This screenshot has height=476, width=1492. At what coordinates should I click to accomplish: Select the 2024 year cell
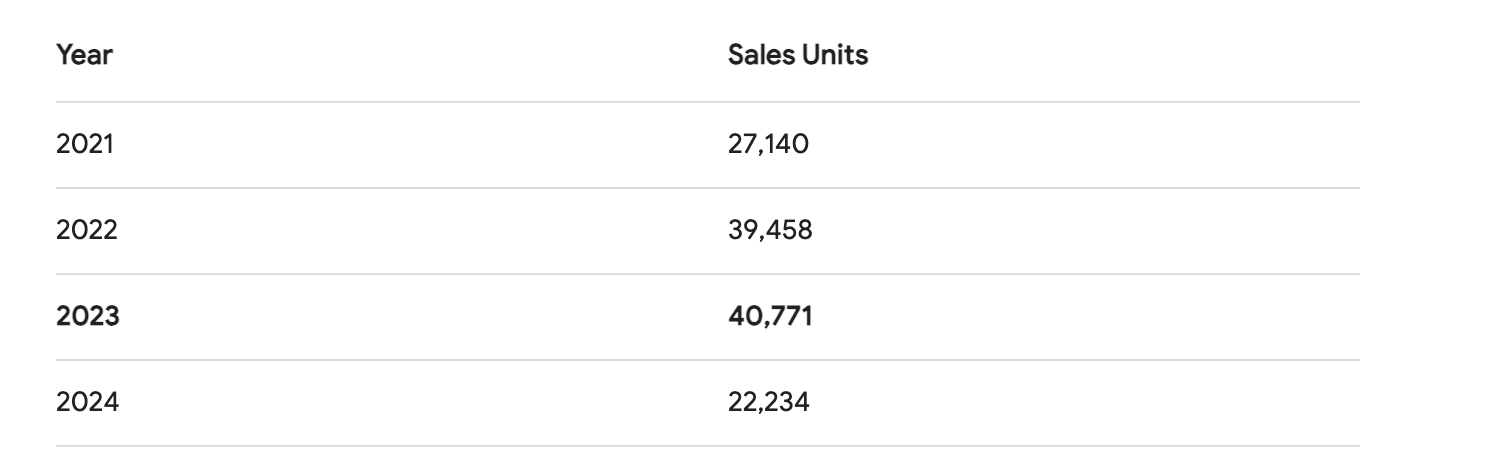click(88, 403)
